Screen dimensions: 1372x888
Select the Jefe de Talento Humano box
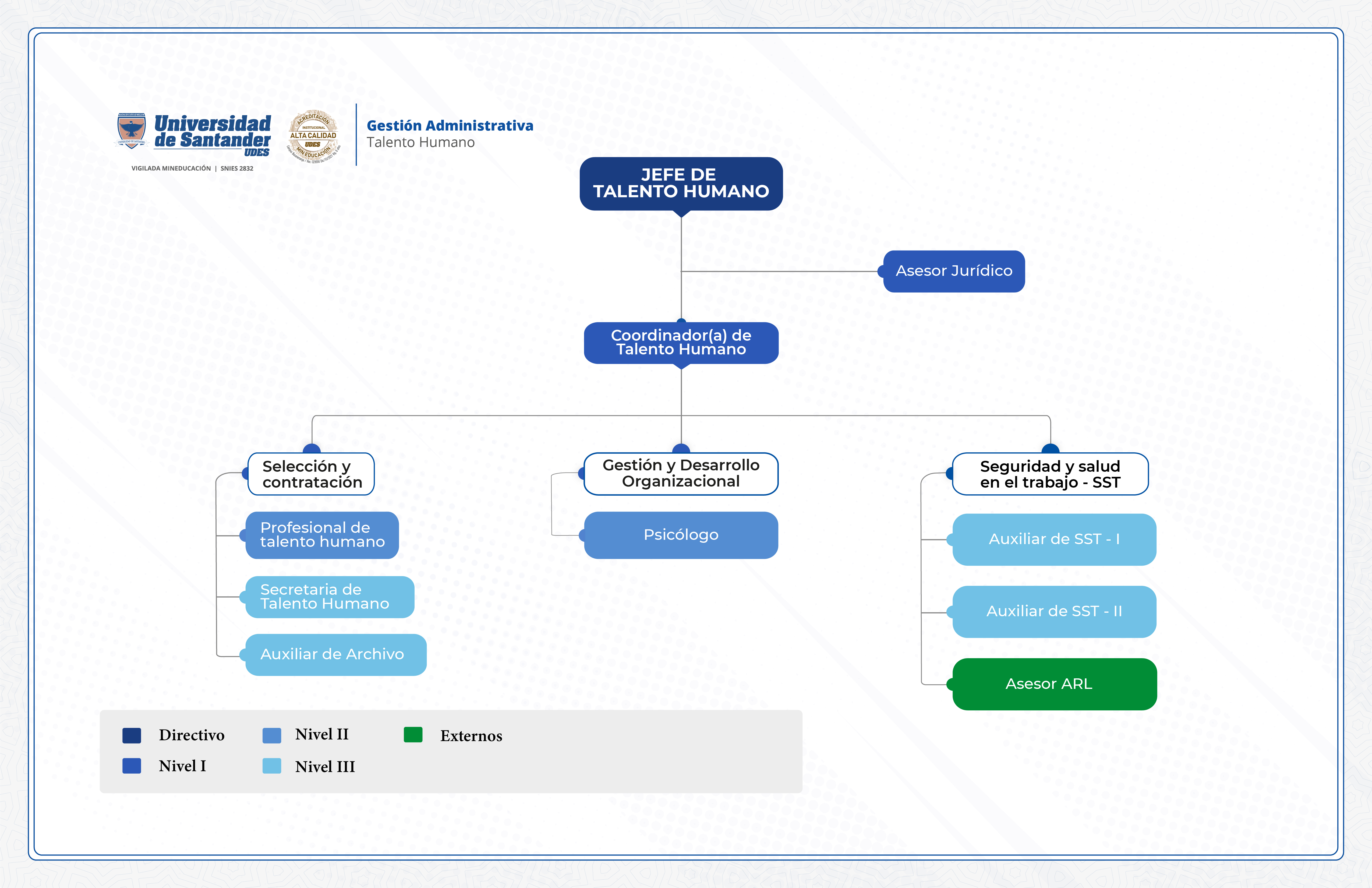681,183
